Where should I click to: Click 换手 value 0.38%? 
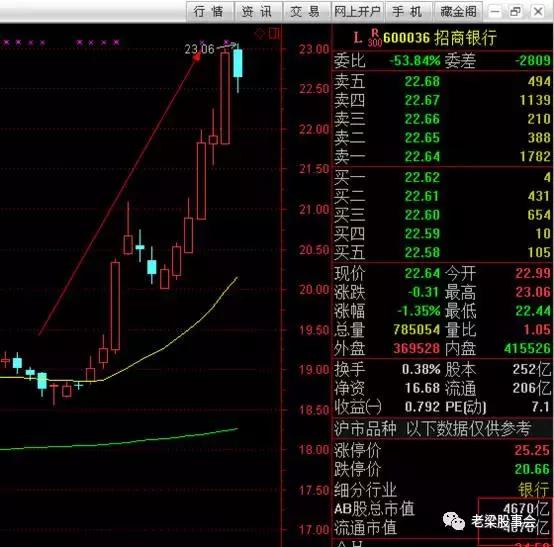(421, 369)
